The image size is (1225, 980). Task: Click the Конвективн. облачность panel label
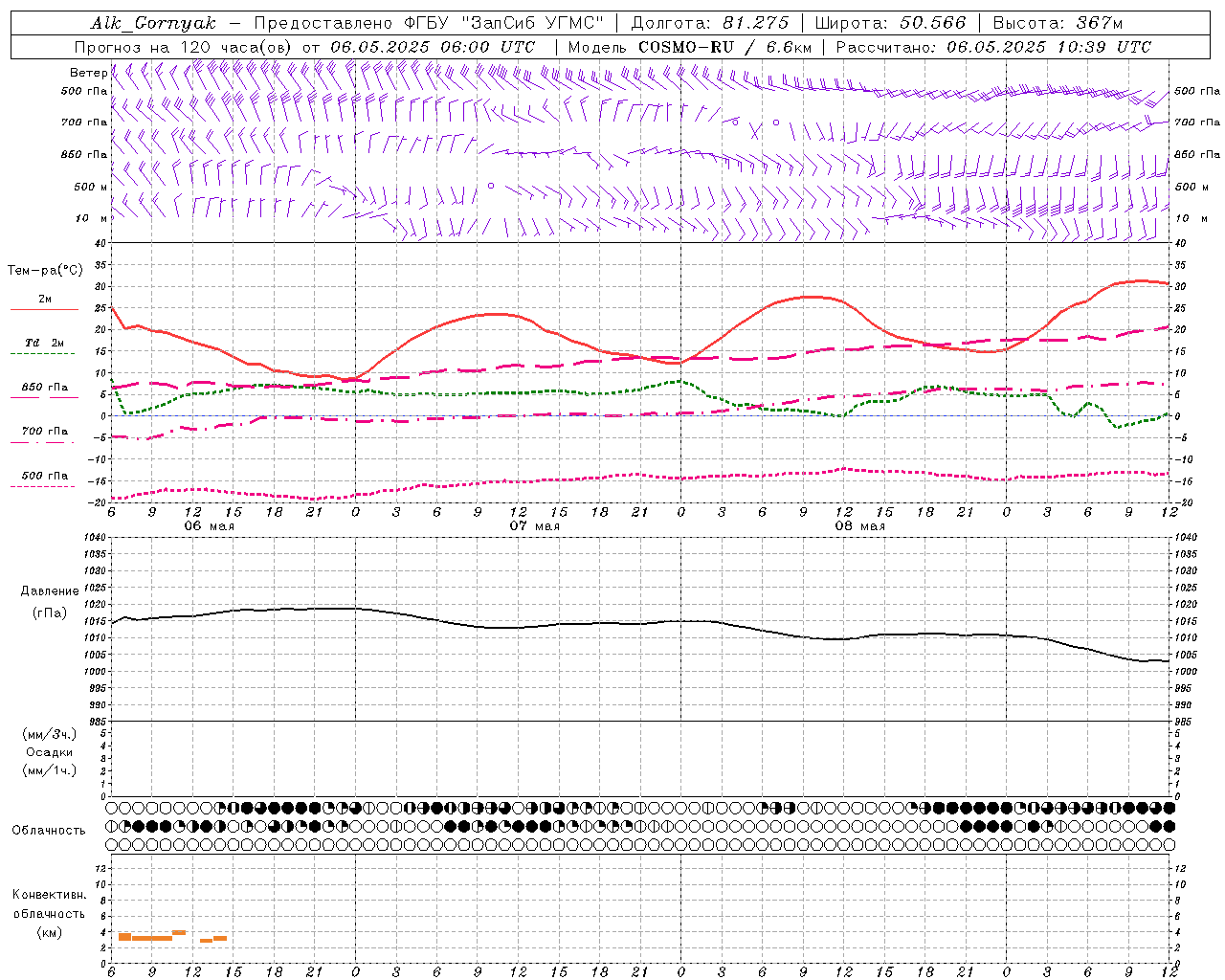coord(50,904)
